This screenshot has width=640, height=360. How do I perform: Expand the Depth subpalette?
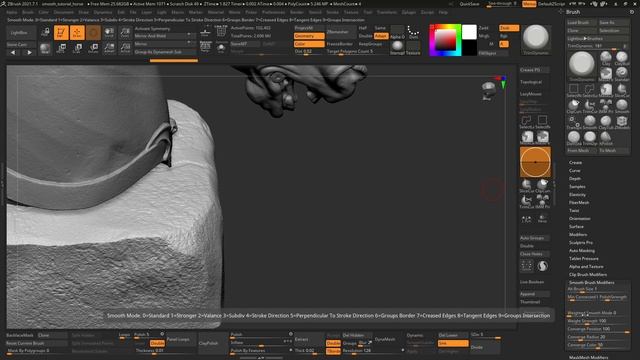575,178
